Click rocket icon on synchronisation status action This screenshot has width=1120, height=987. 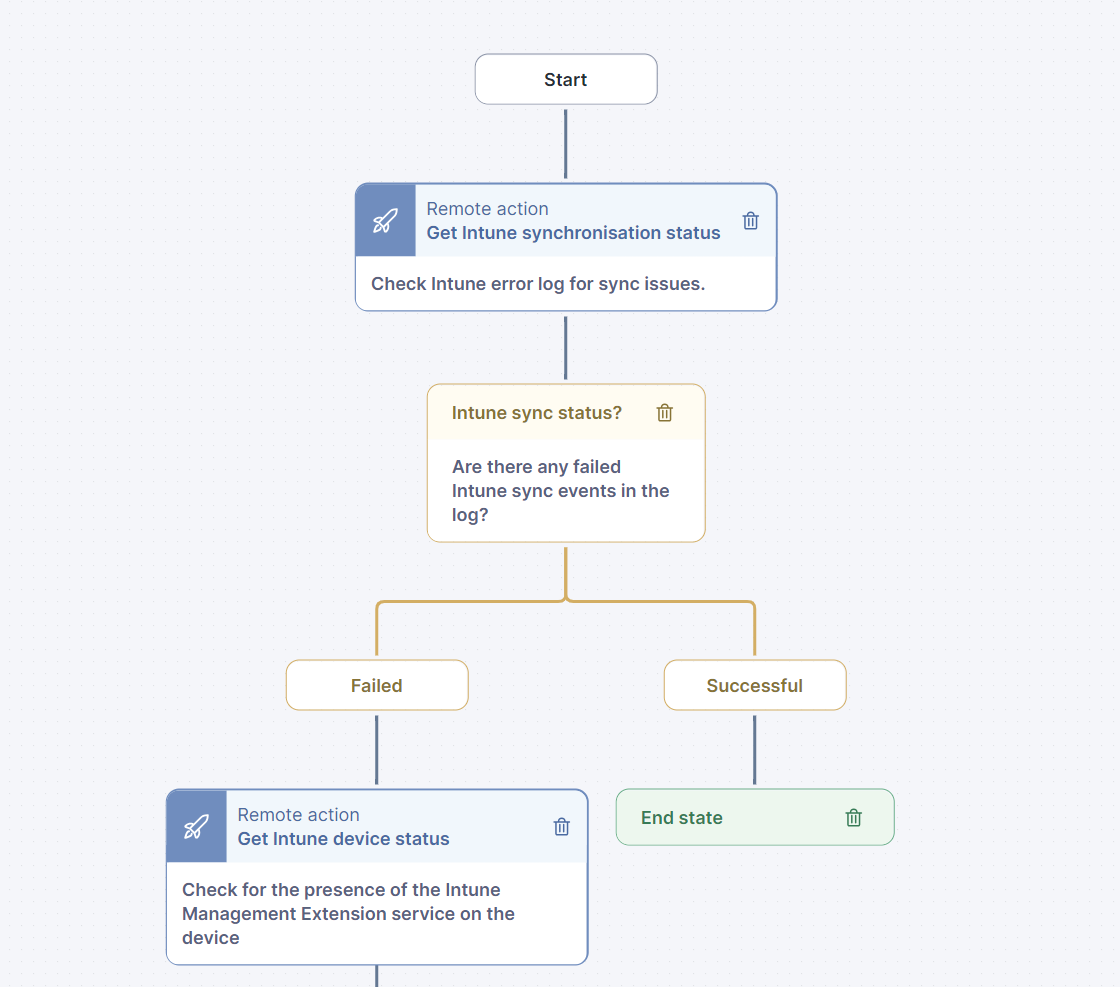click(x=385, y=221)
